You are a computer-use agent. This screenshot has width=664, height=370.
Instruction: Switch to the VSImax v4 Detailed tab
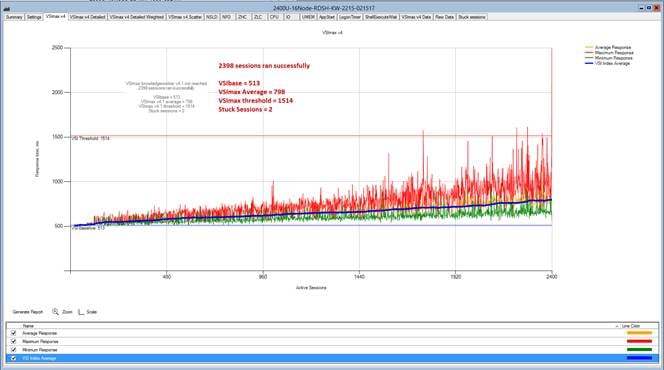(x=87, y=17)
